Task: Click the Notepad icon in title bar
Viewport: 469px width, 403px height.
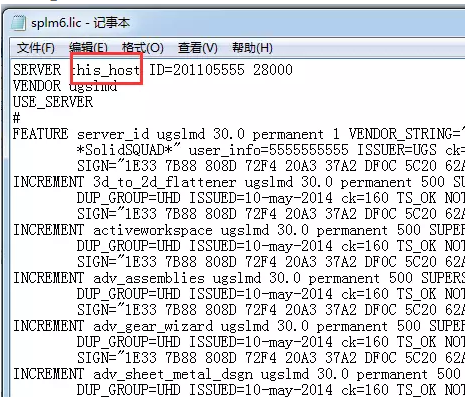Action: (x=19, y=23)
